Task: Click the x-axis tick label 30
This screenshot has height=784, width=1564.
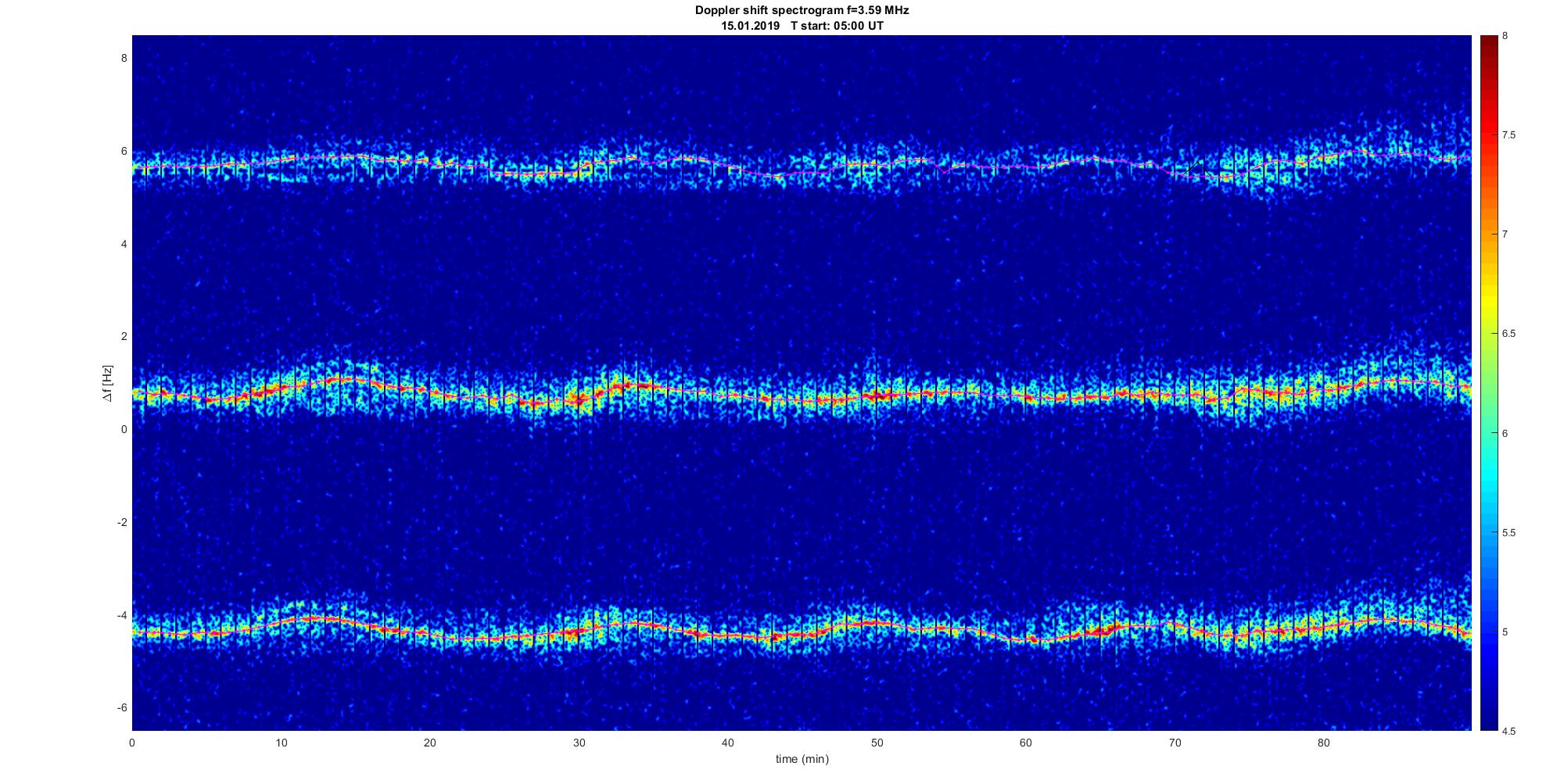Action: (579, 743)
